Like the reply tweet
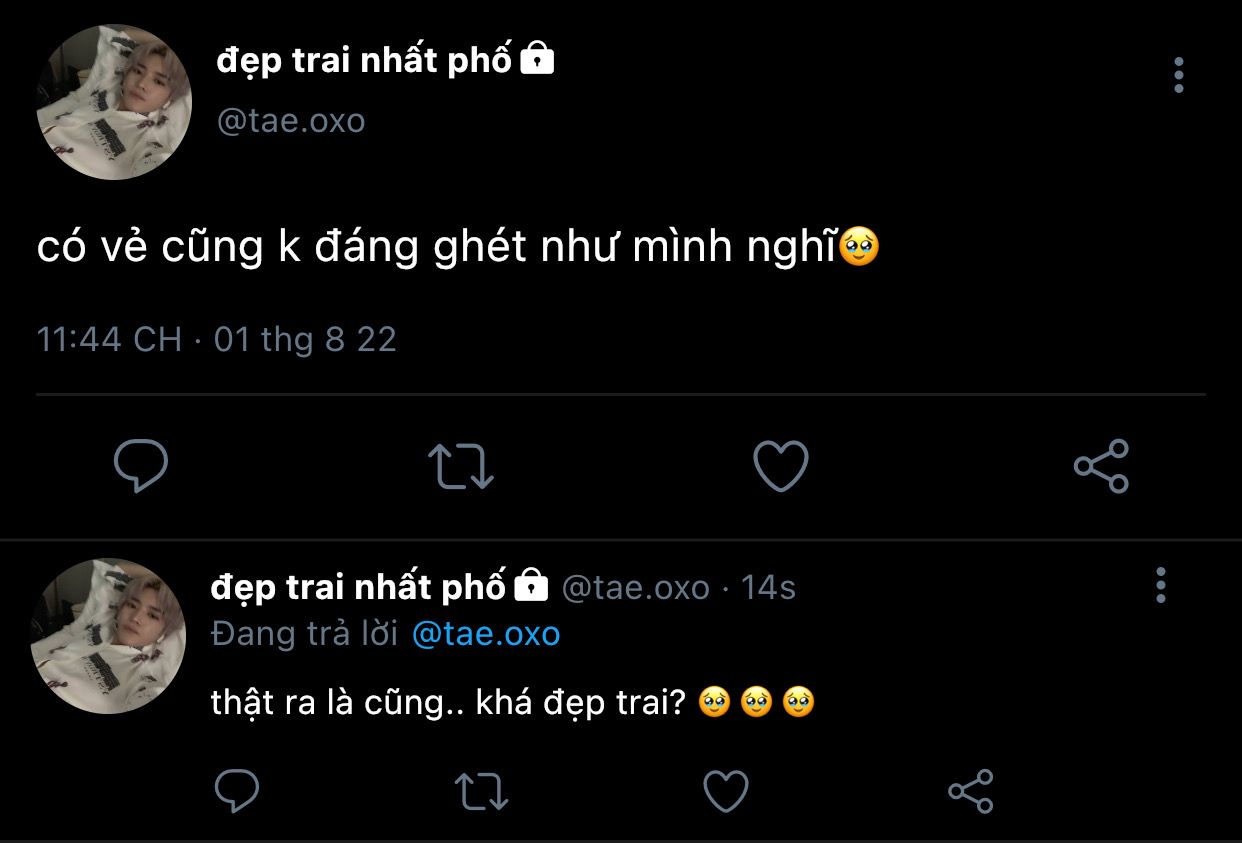Viewport: 1242px width, 843px height. tap(727, 791)
